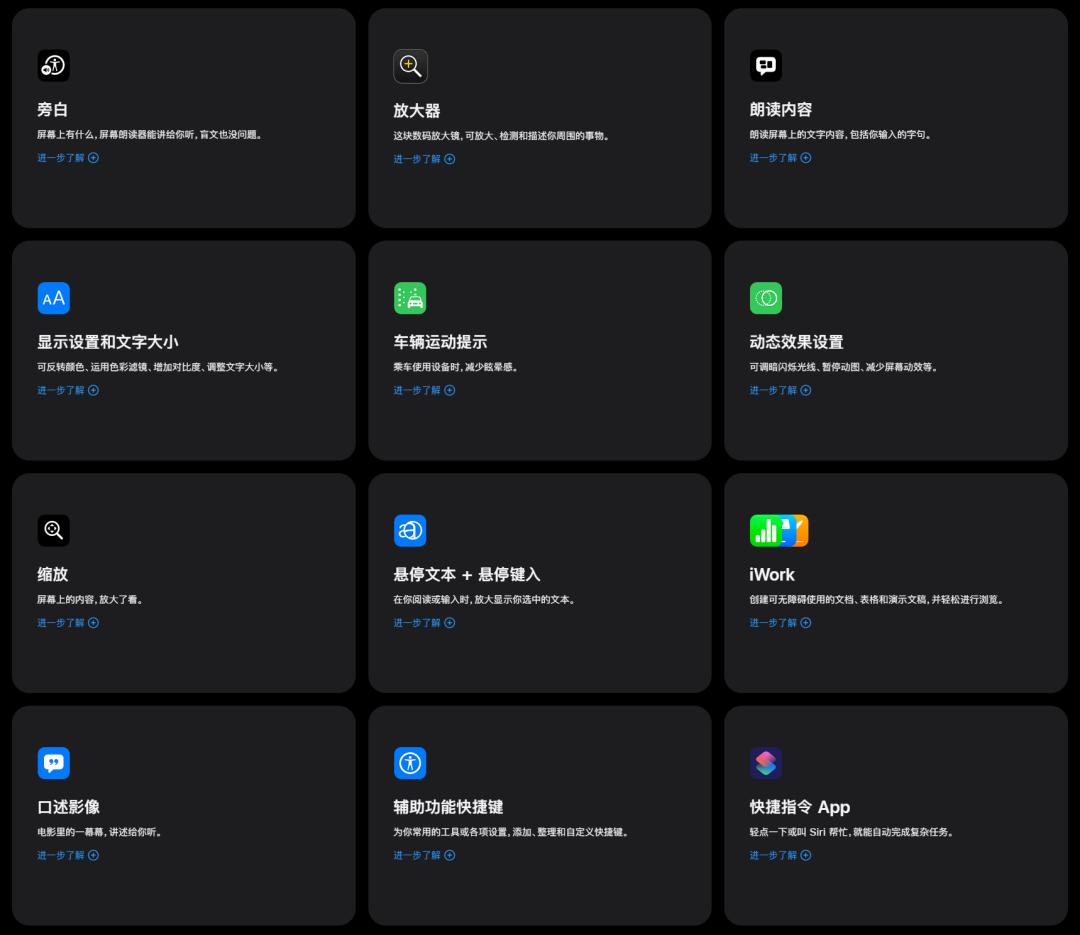This screenshot has height=935, width=1080.
Task: Select the 动态效果设置 card heading
Action: [x=796, y=342]
